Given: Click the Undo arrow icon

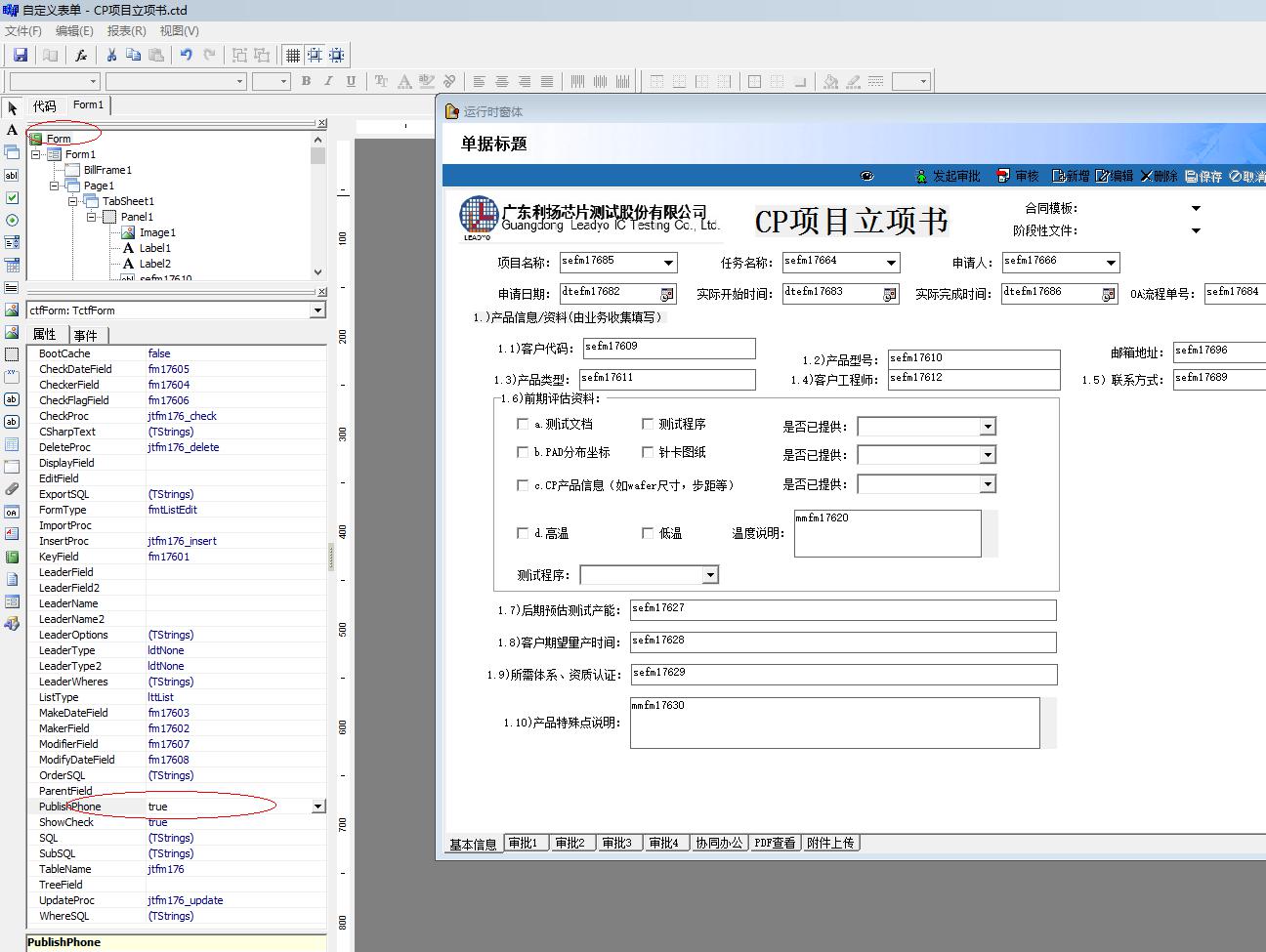Looking at the screenshot, I should [x=186, y=56].
